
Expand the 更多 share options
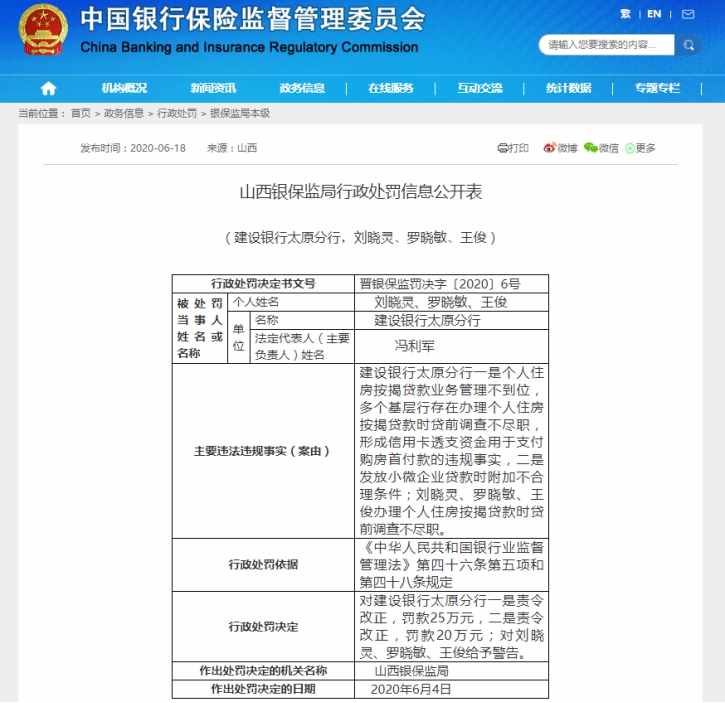pos(640,148)
